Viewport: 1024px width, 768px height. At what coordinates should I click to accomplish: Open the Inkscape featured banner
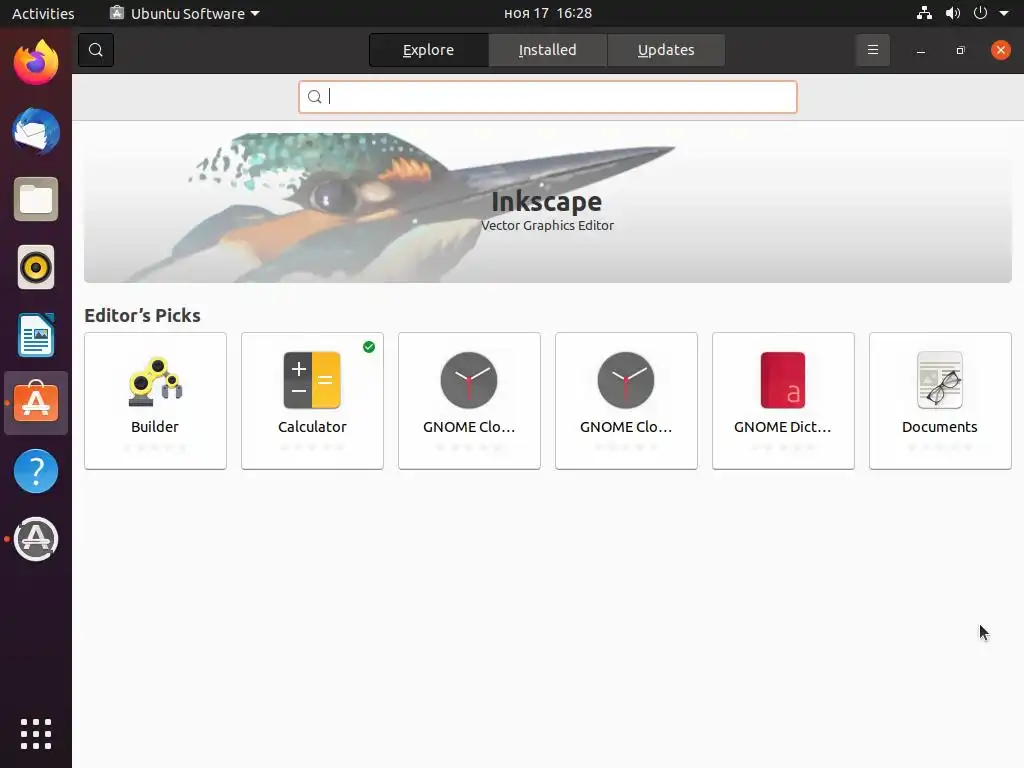tap(547, 208)
